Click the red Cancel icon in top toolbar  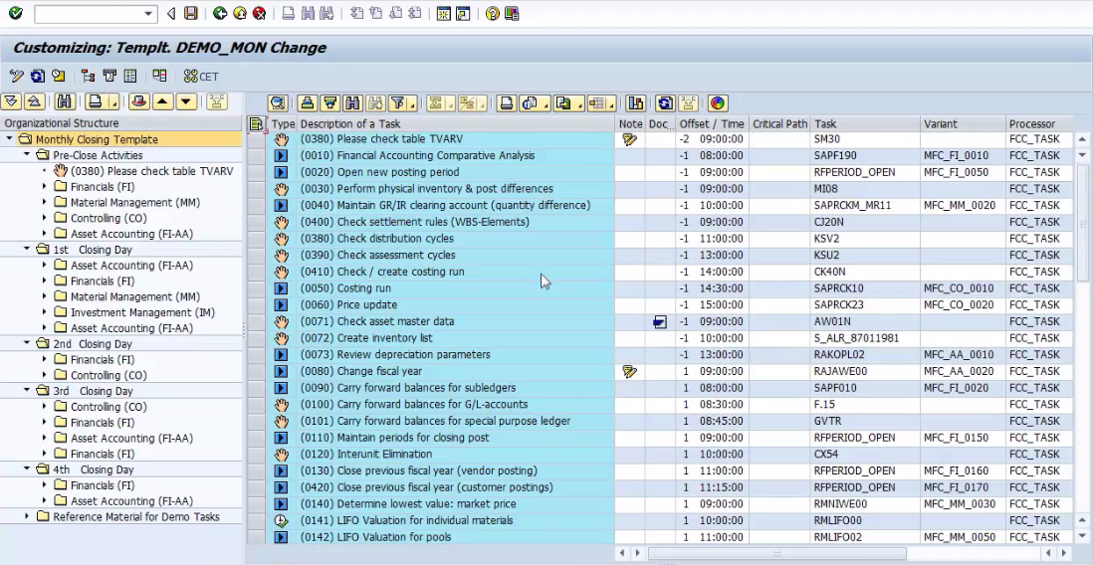260,14
